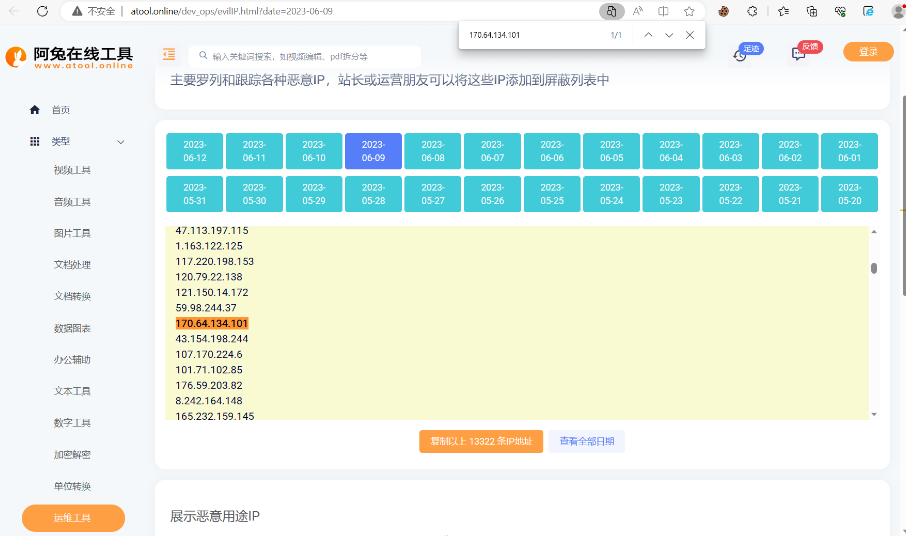Viewport: 906px width, 549px height.
Task: Open 运维工具 in the sidebar menu
Action: pos(73,518)
